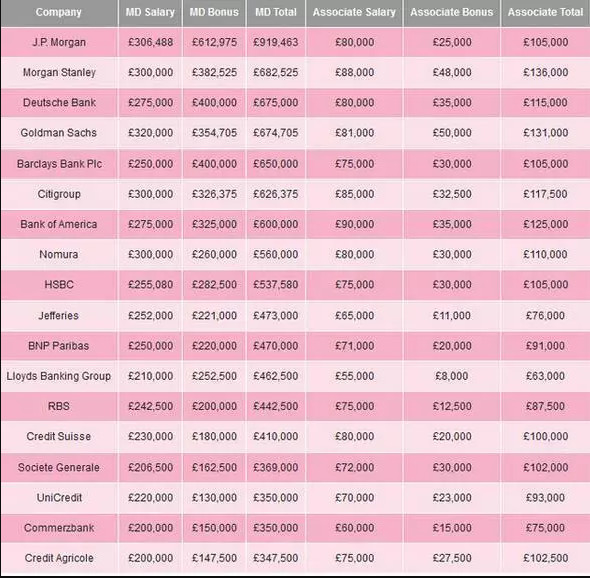Image resolution: width=590 pixels, height=578 pixels.
Task: Select the J.P. Morgan company cell
Action: (59, 42)
